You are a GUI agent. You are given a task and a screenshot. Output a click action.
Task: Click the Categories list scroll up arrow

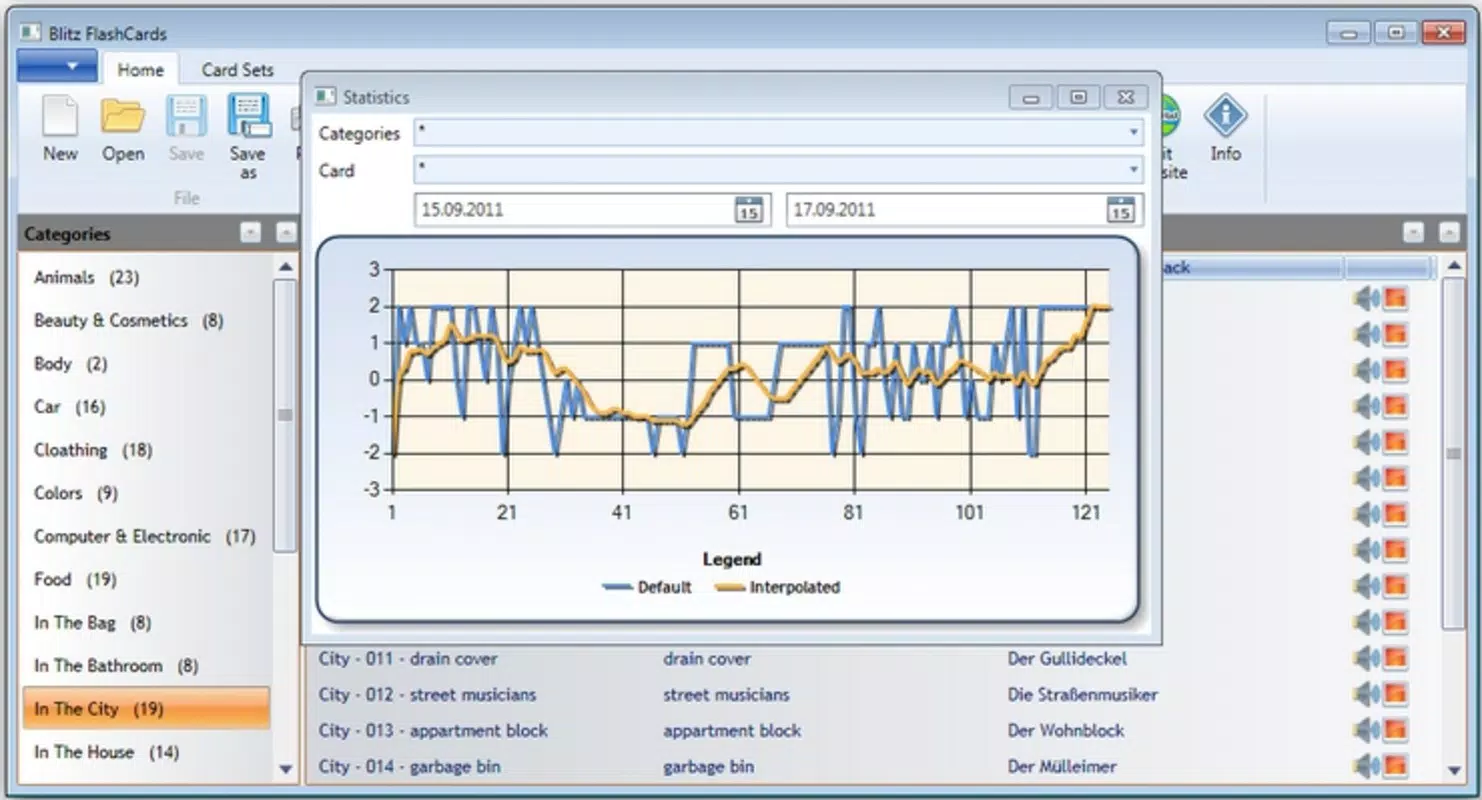[286, 267]
